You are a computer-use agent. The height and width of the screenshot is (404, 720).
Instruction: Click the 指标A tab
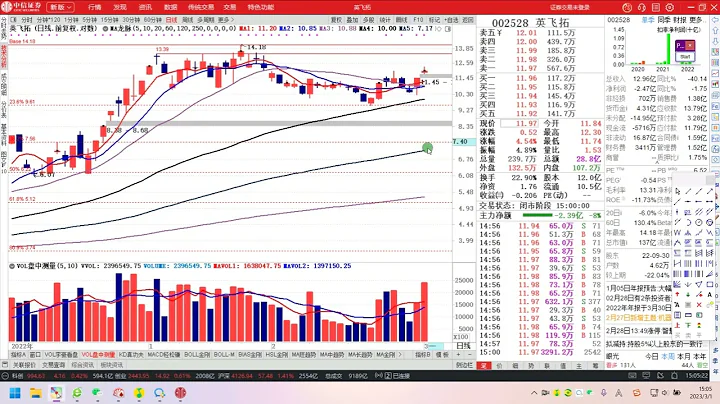coord(18,355)
